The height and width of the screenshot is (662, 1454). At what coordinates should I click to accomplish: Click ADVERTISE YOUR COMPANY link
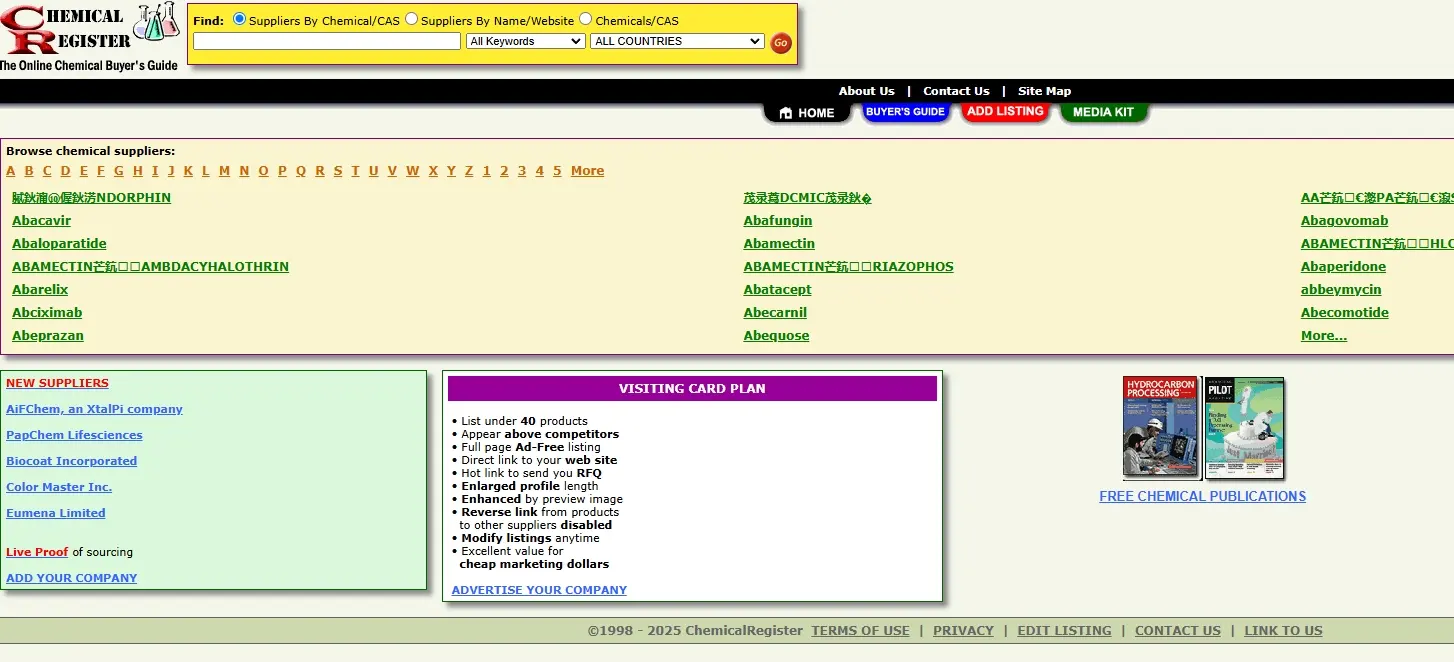tap(539, 590)
